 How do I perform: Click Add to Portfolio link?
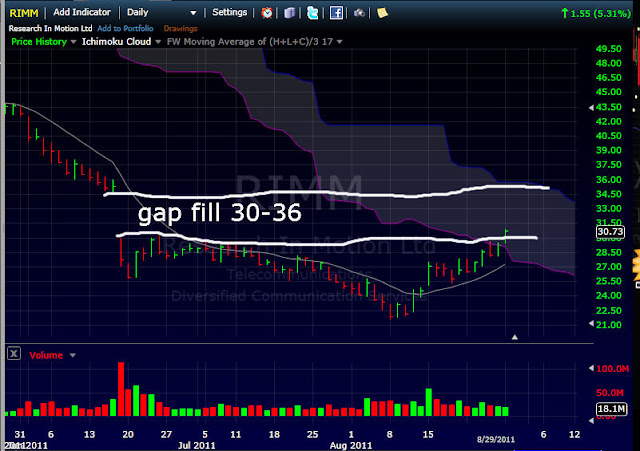125,29
